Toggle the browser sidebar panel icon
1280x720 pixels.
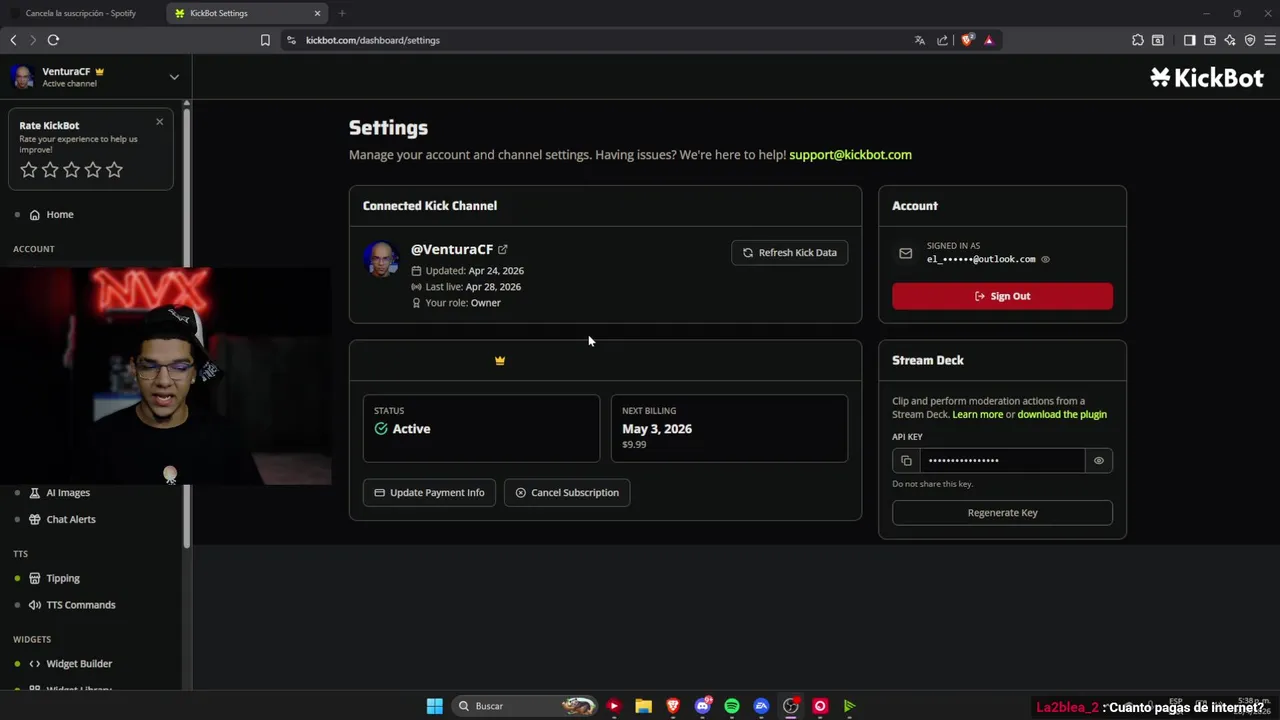(1189, 40)
